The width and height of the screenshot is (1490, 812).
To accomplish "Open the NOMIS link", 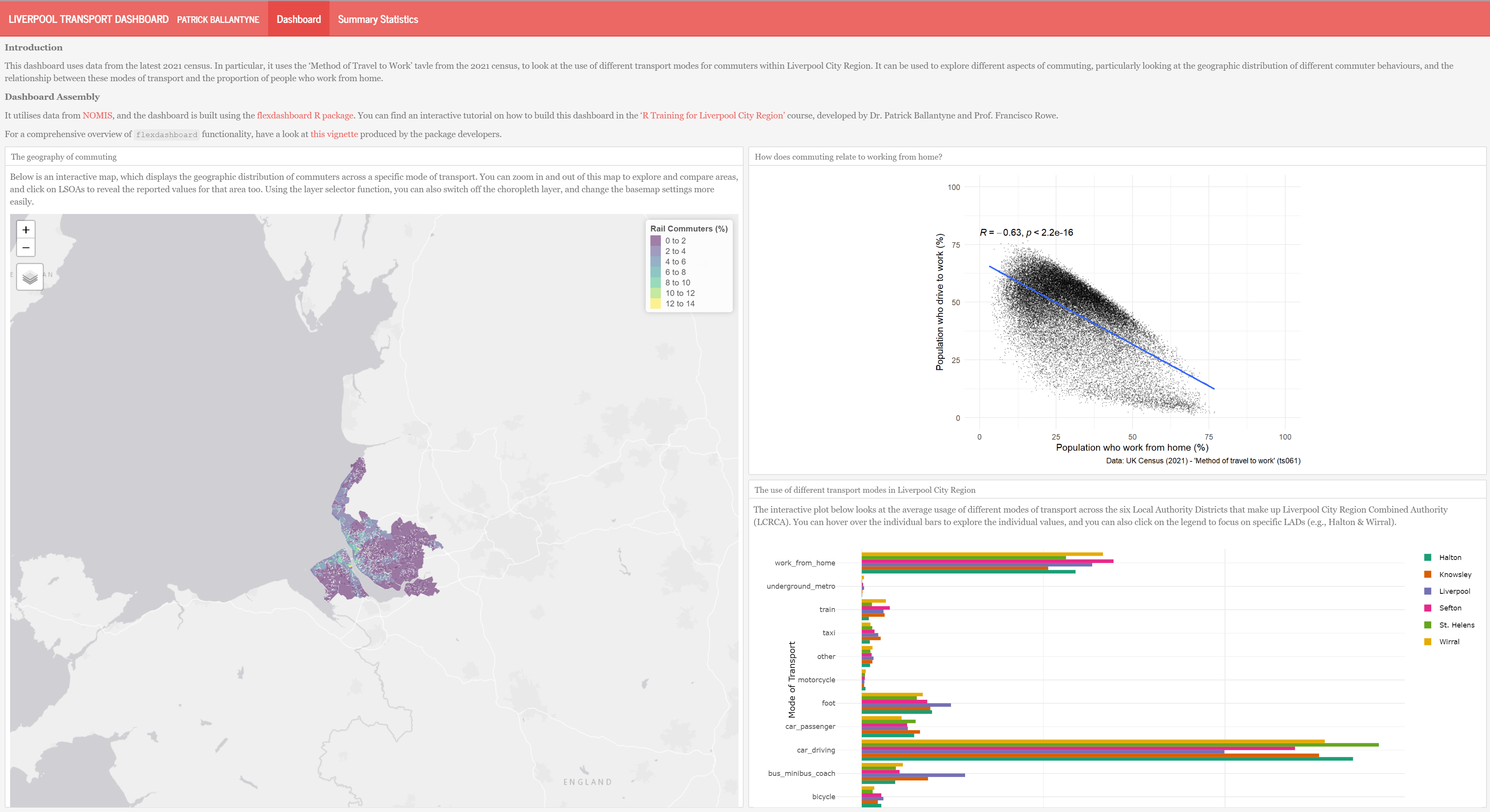I will tap(97, 115).
